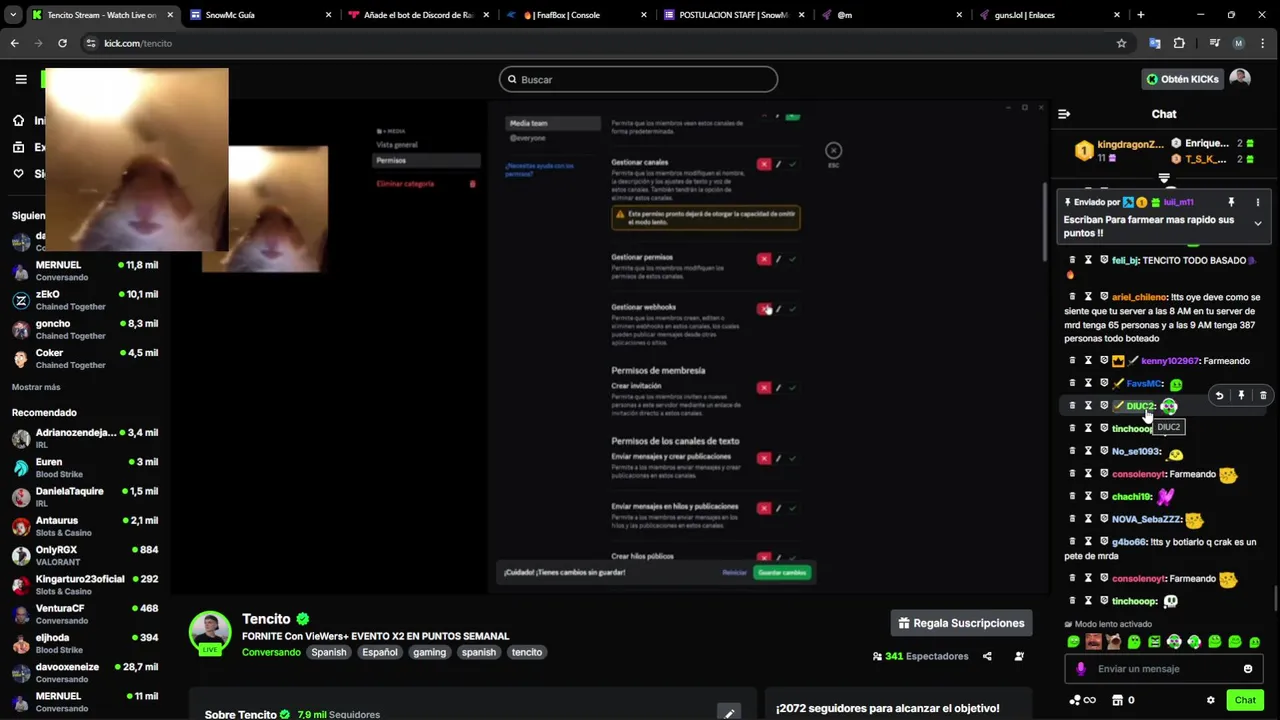
Task: Click the purple microphone icon in message box
Action: click(x=1080, y=669)
